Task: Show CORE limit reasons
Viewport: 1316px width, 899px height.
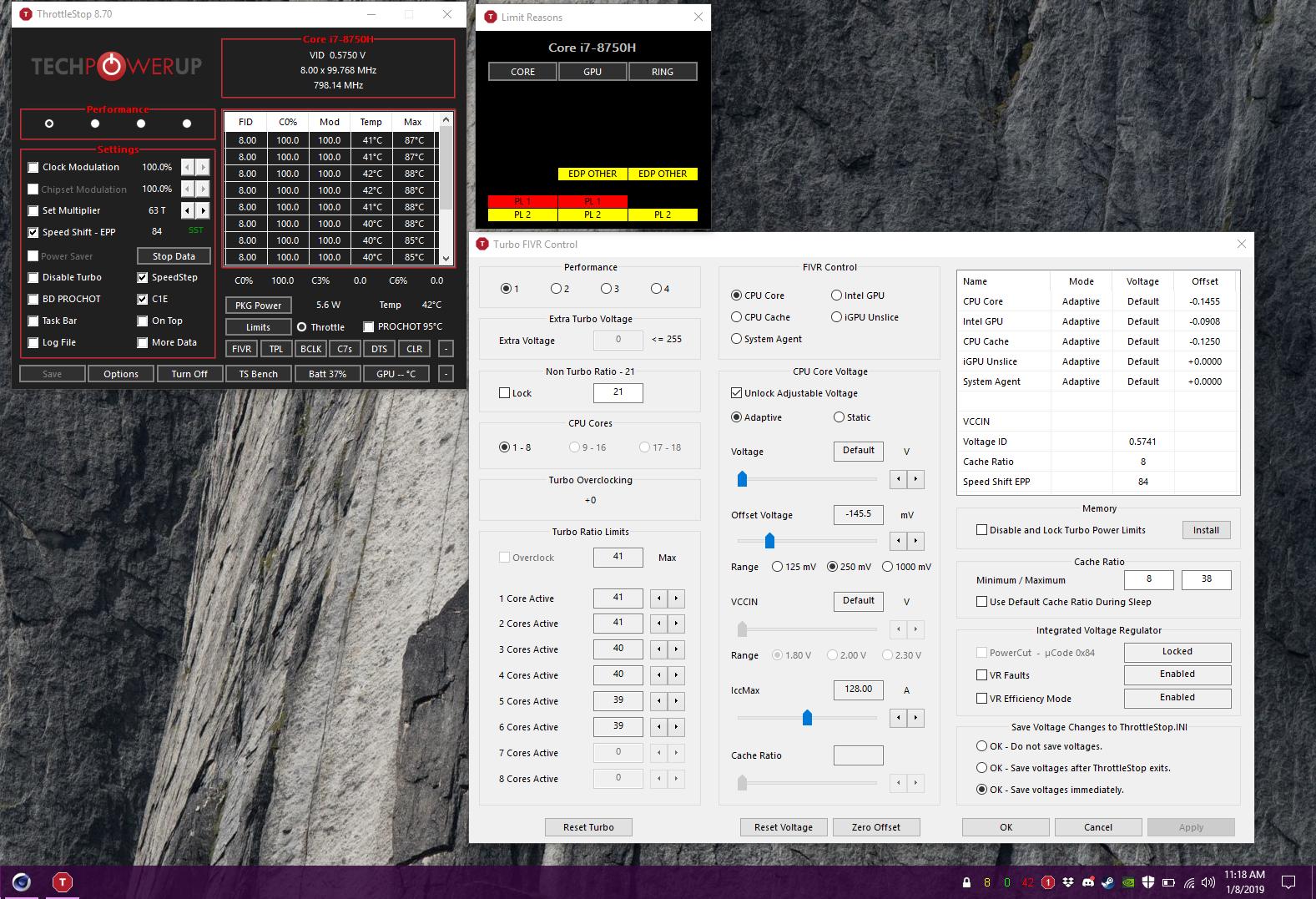Action: coord(523,72)
